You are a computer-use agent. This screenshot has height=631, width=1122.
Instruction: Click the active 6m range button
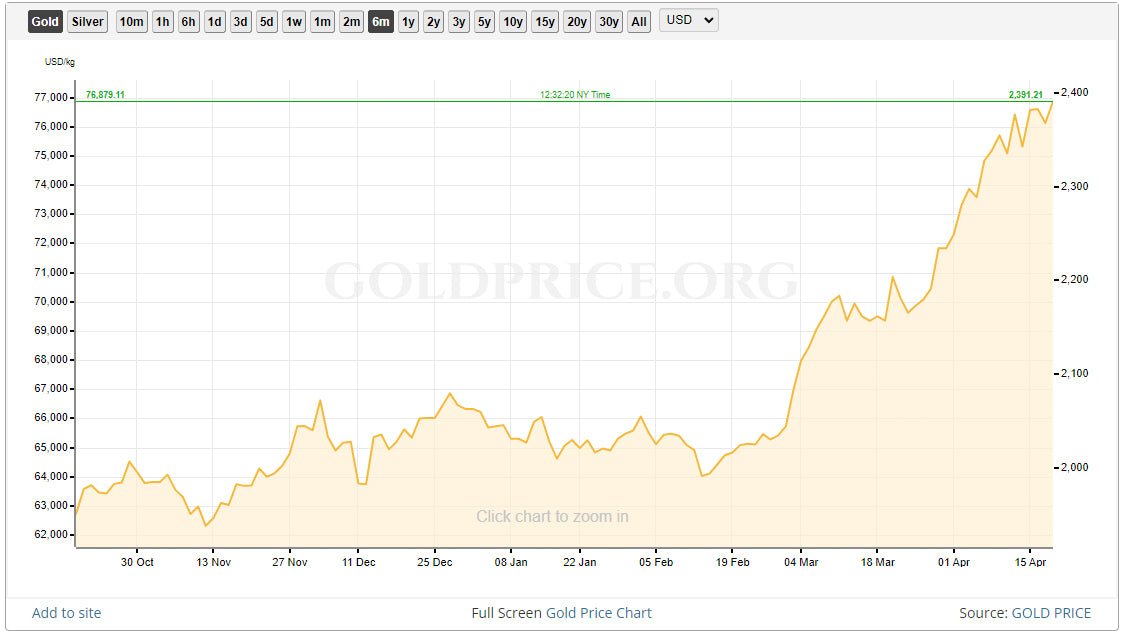(x=380, y=21)
